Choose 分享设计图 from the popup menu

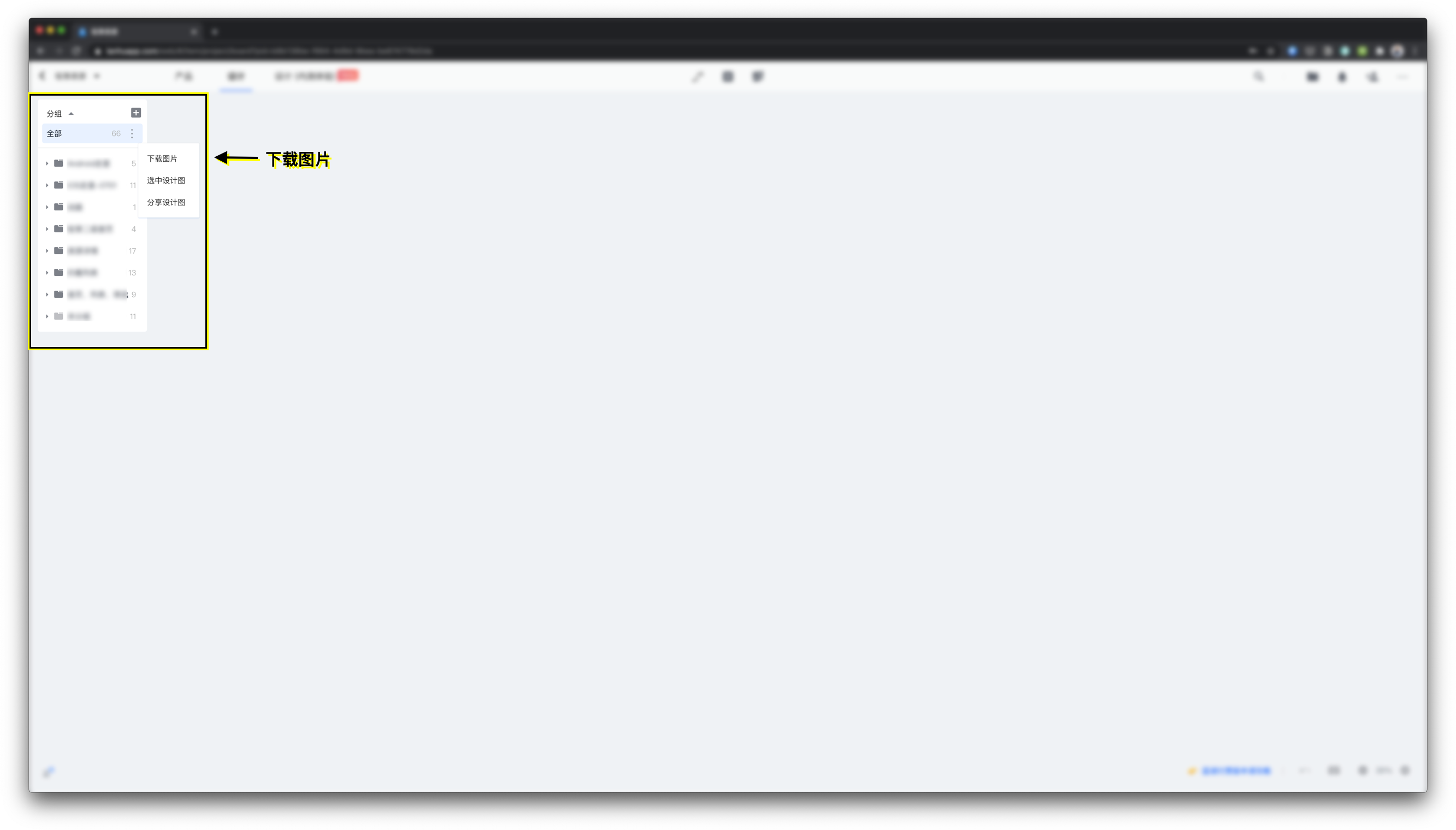[x=166, y=202]
